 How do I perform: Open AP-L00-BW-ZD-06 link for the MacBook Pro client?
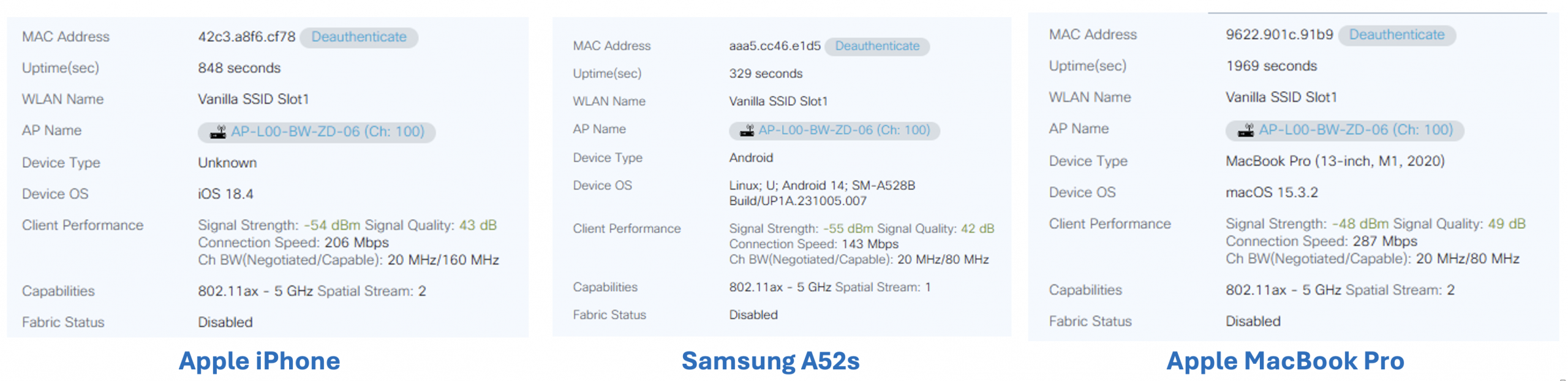pos(1355,130)
